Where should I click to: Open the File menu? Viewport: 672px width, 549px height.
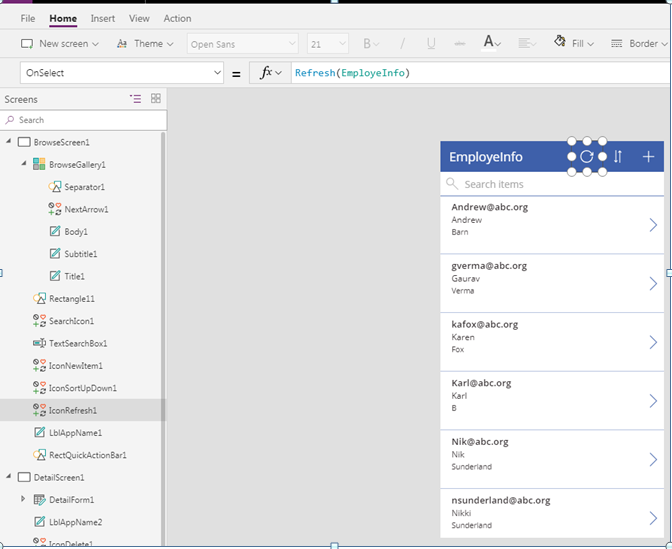(28, 18)
